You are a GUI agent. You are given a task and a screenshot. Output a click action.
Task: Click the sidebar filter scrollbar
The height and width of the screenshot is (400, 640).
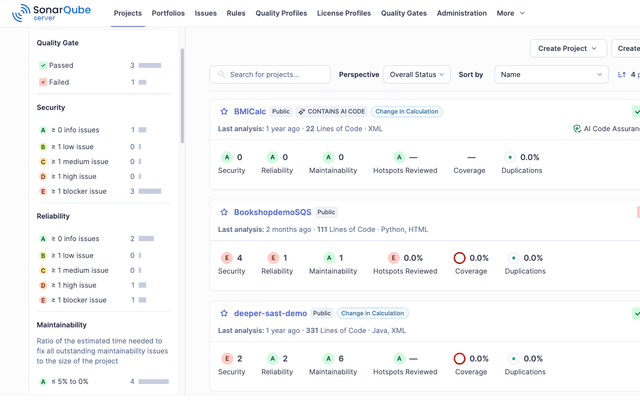point(182,96)
